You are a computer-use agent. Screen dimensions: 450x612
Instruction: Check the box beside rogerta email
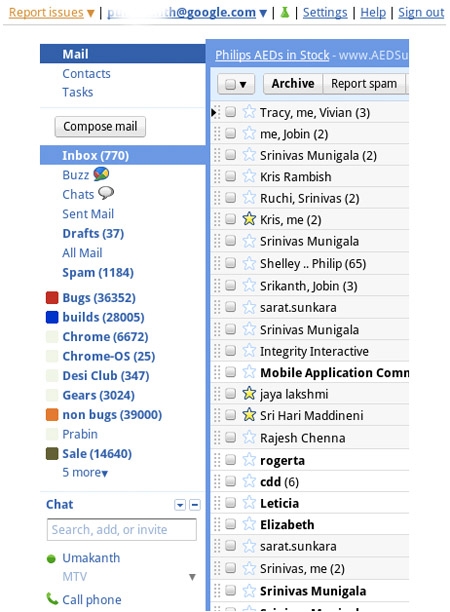[231, 460]
